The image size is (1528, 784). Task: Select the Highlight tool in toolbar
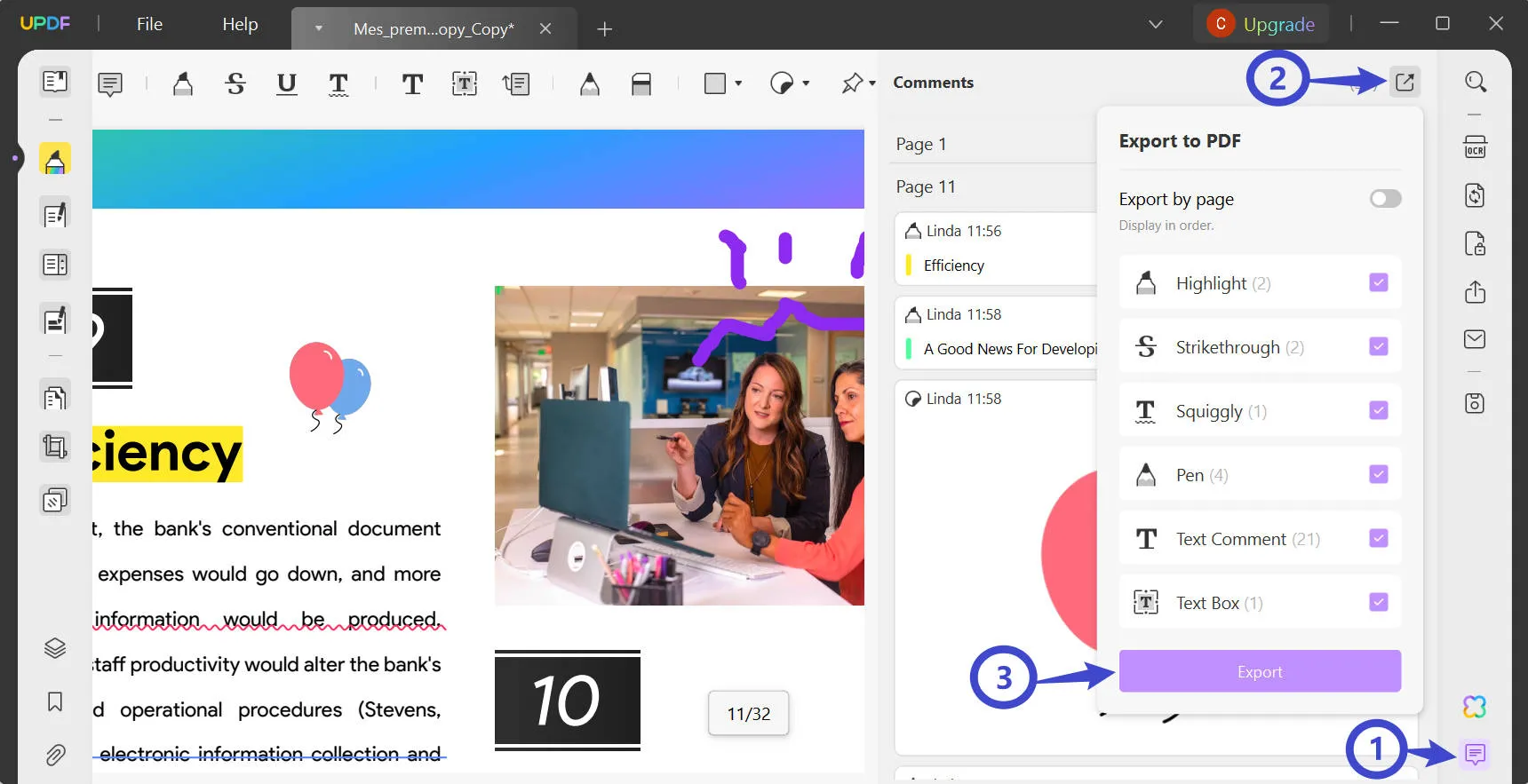coord(183,84)
